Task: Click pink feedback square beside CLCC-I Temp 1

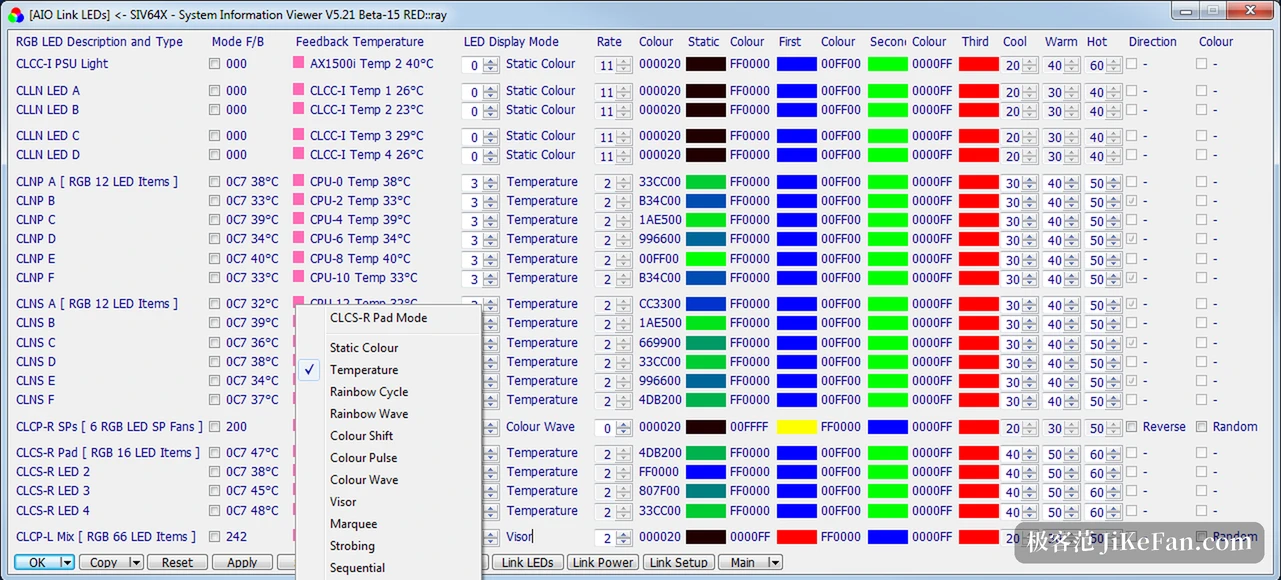Action: click(x=298, y=90)
